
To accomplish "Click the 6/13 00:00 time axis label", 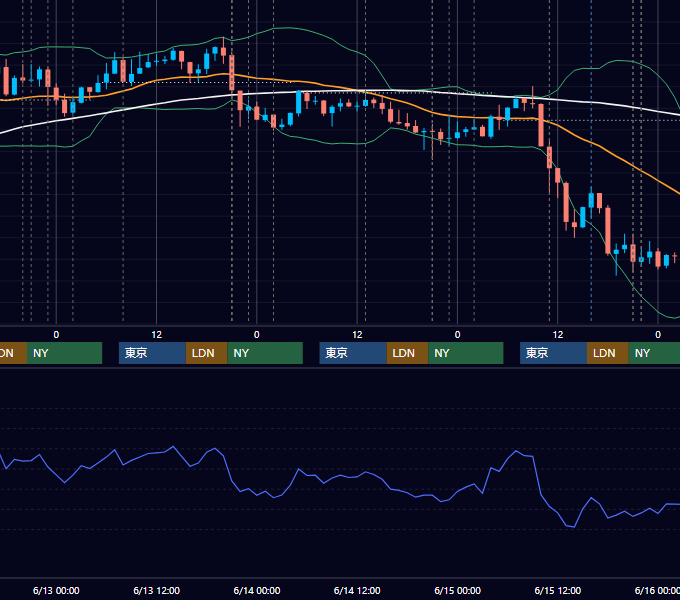I will click(56, 590).
